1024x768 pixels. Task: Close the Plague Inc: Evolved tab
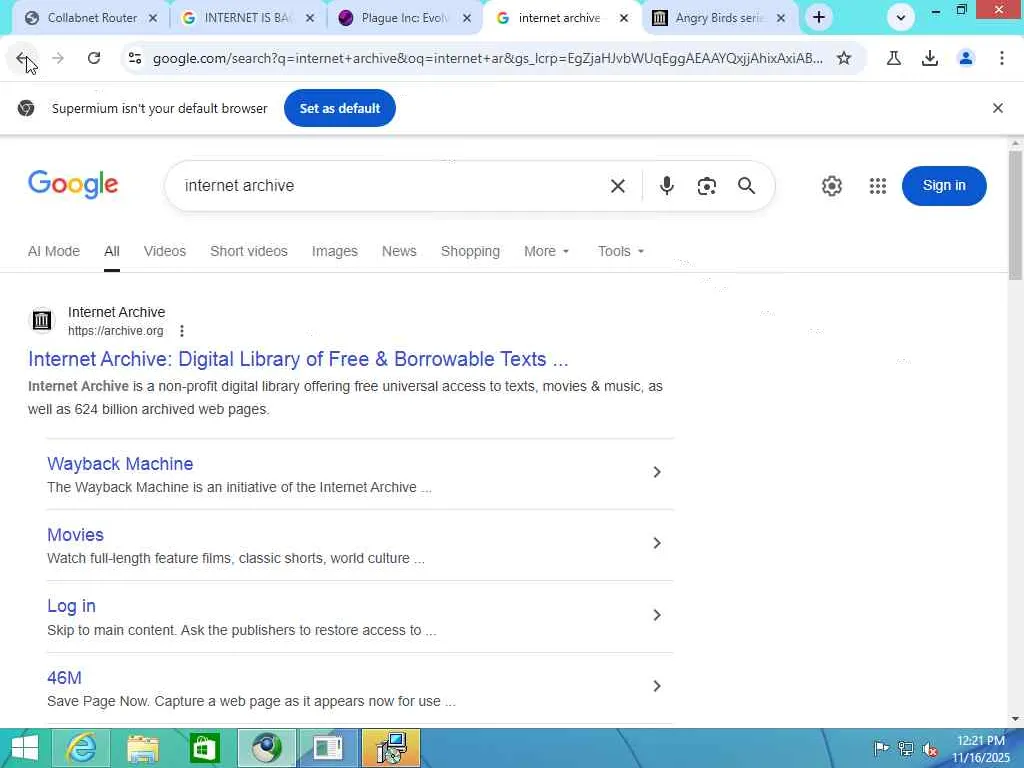point(467,18)
